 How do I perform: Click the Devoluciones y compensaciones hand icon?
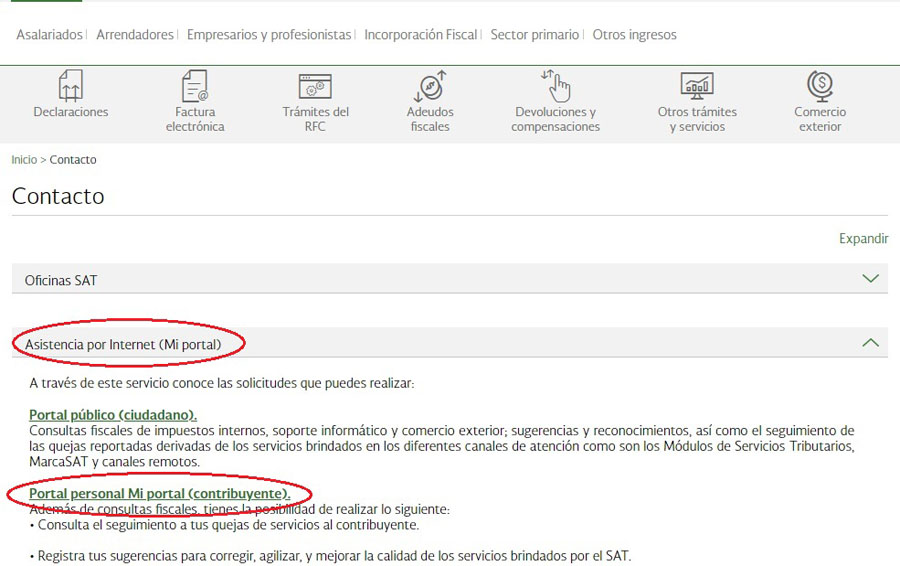(555, 86)
